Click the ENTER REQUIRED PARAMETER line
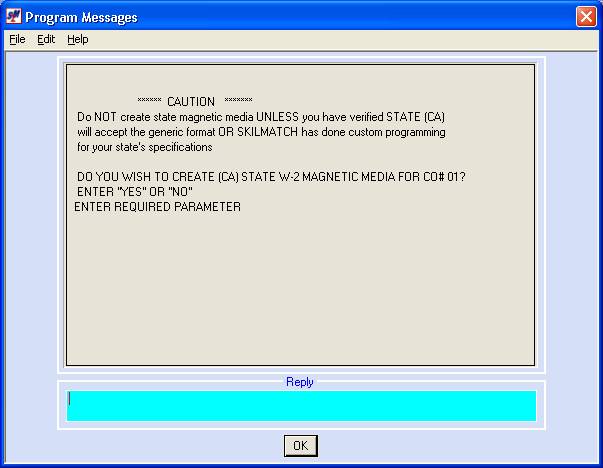The image size is (603, 468). 157,207
